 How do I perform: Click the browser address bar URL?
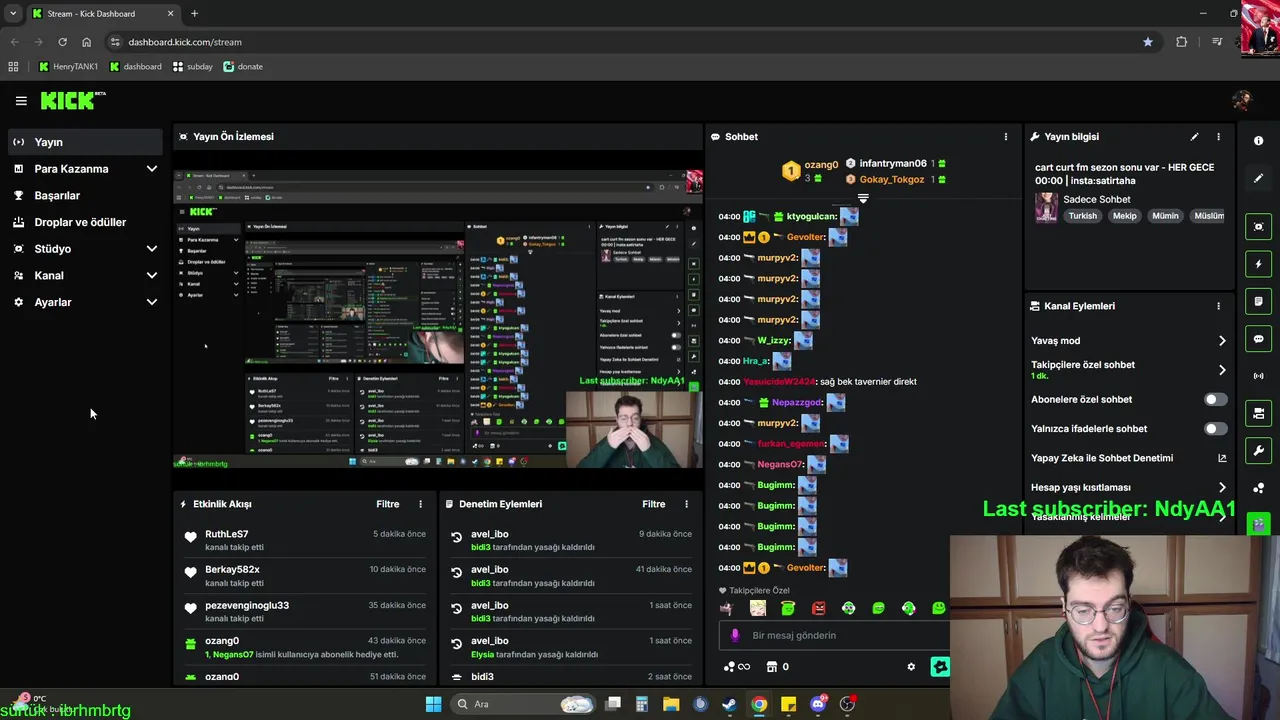tap(185, 42)
